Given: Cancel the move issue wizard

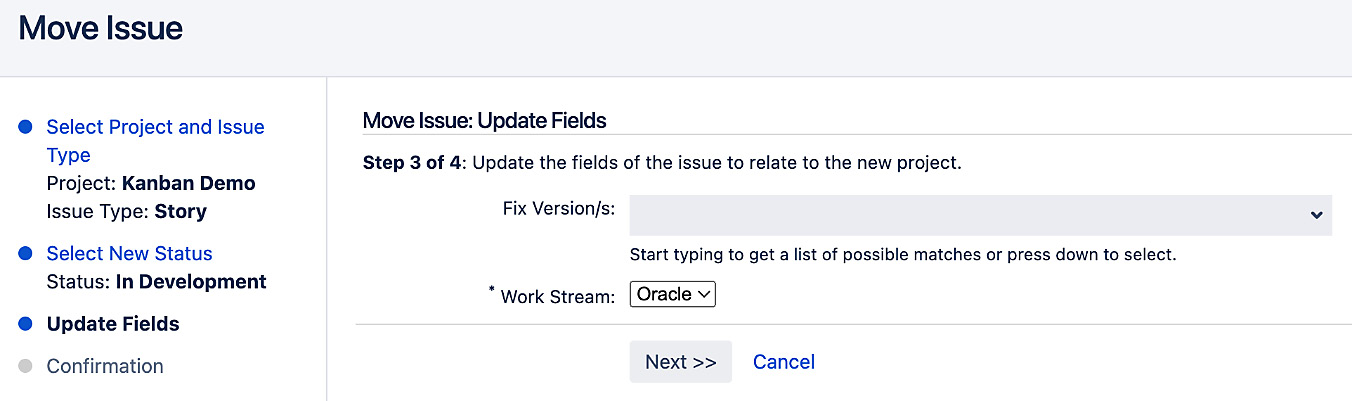Looking at the screenshot, I should (x=783, y=362).
